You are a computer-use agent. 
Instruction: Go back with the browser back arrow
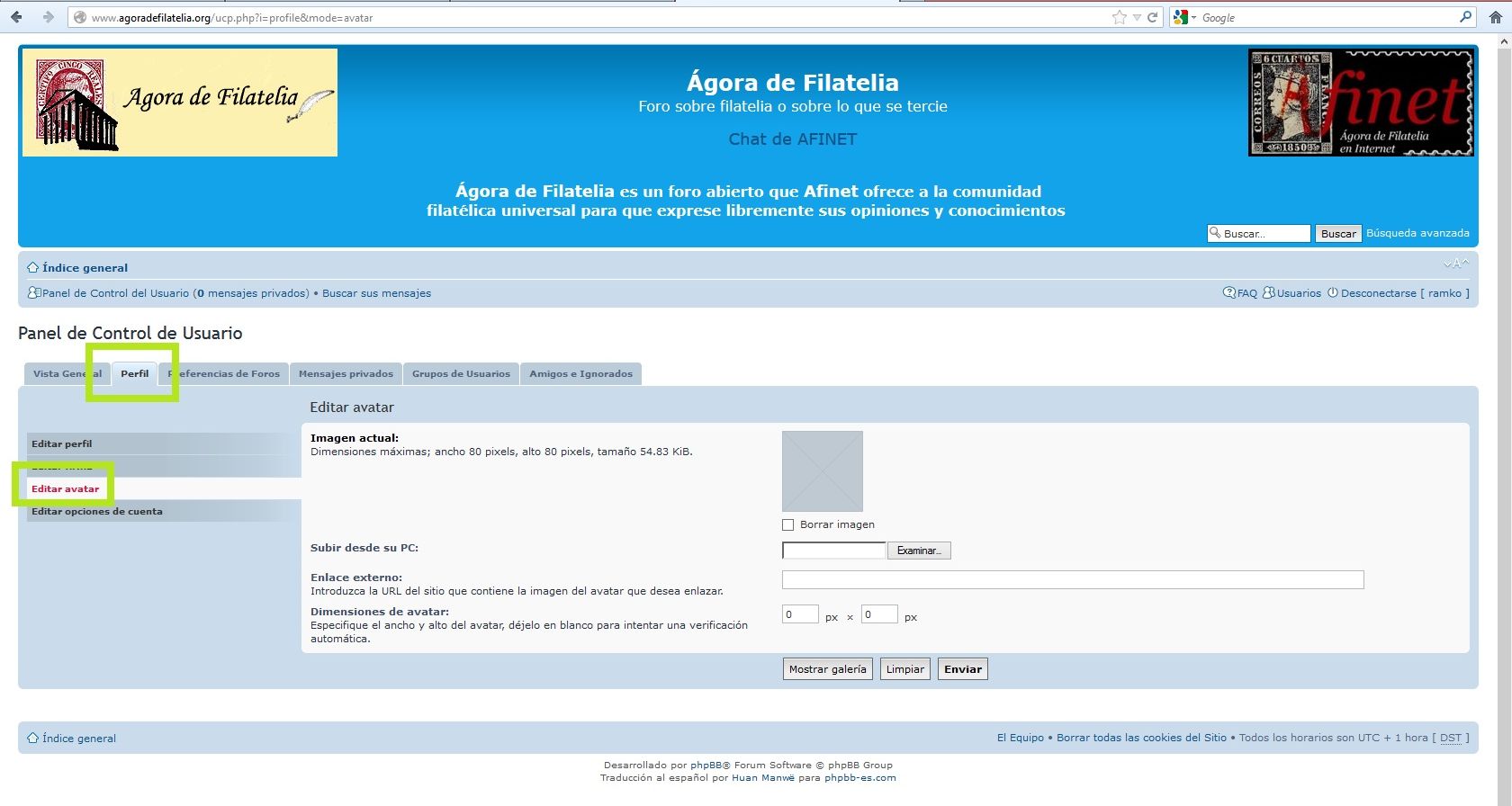(16, 17)
